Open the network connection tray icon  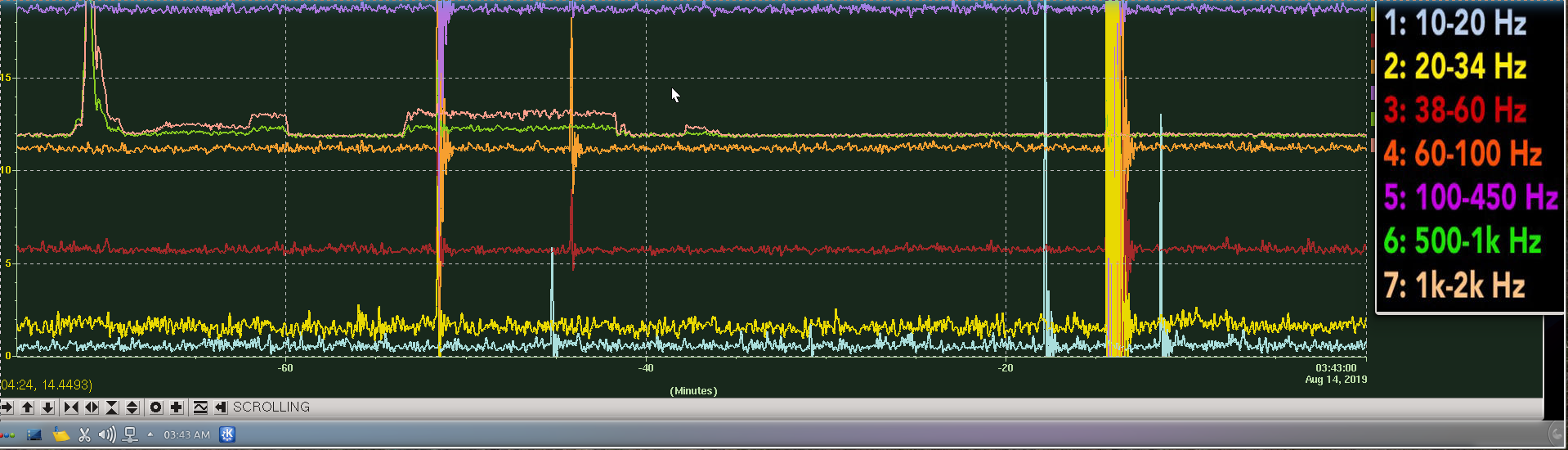tap(130, 435)
